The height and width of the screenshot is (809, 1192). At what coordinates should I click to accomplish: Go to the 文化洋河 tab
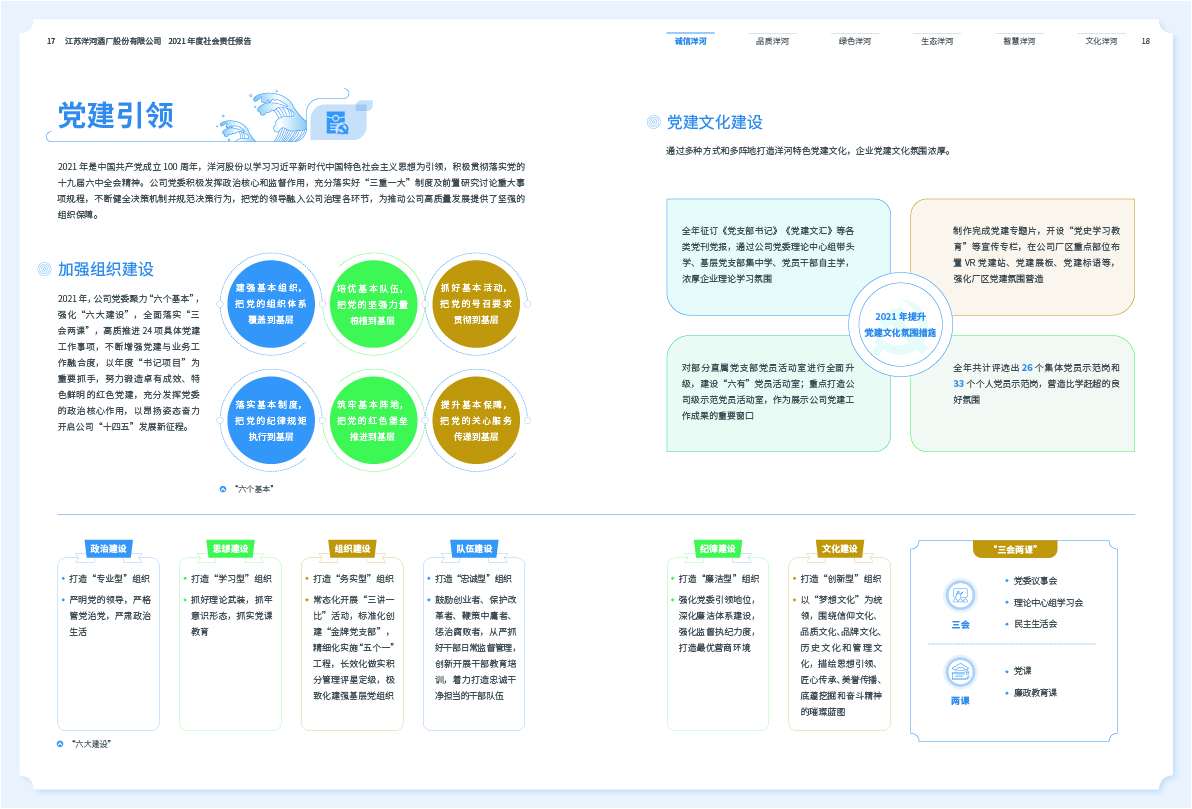coord(1101,41)
